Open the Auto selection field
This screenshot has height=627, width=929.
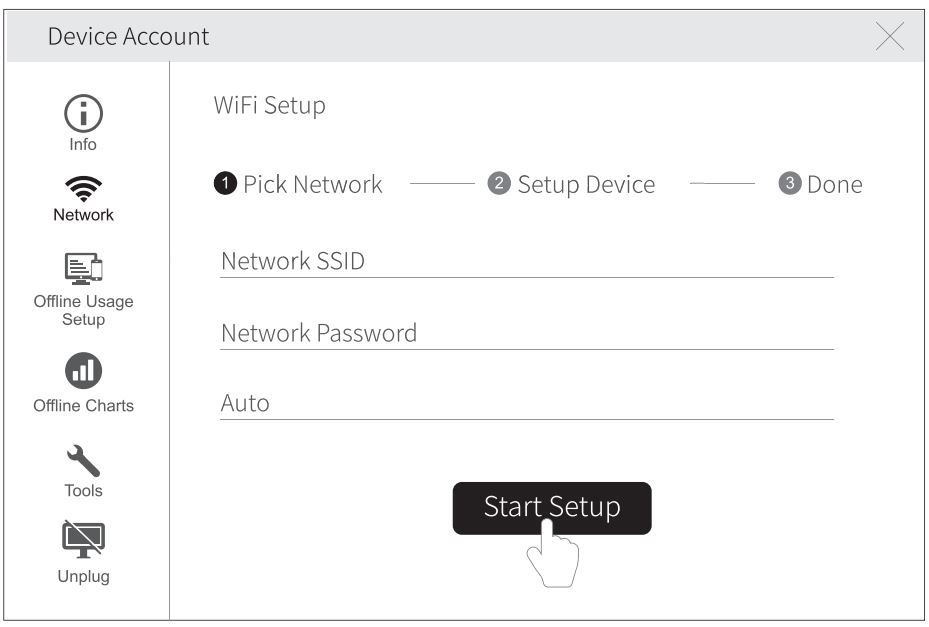(x=526, y=404)
